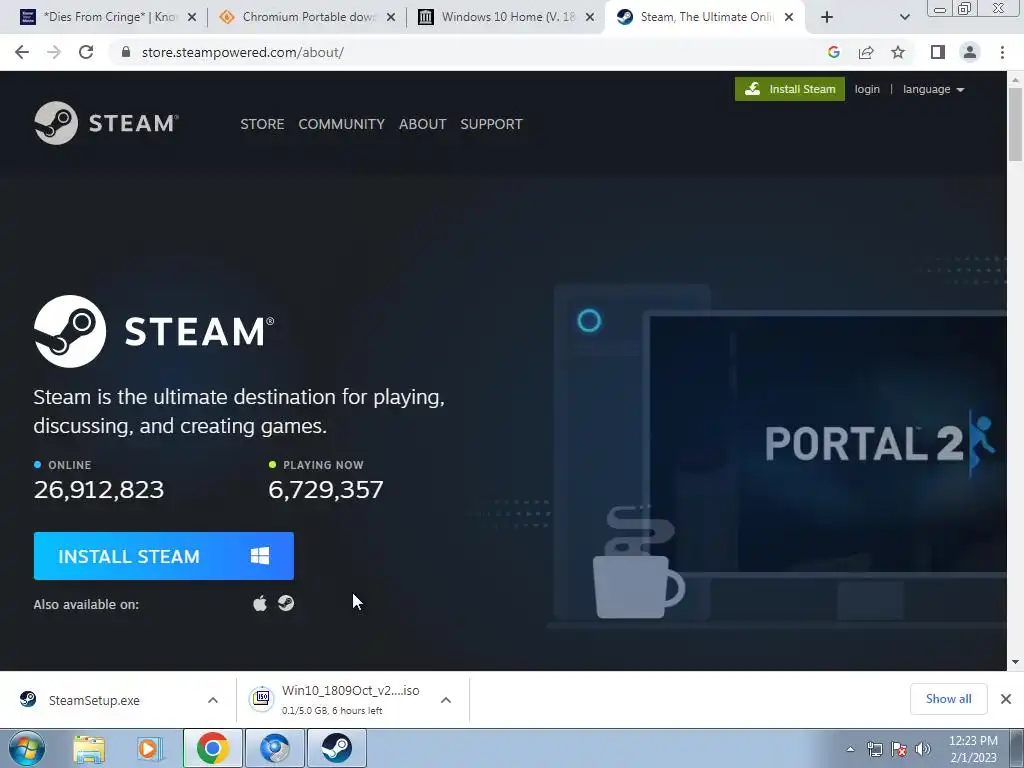
Task: Open the SteamSetup.exe download
Action: point(94,700)
